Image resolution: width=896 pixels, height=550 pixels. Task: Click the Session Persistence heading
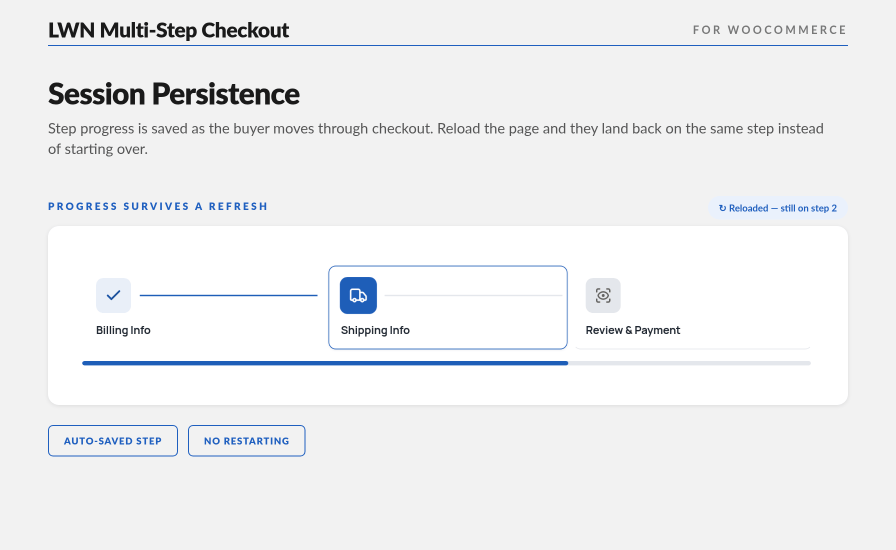[x=174, y=94]
